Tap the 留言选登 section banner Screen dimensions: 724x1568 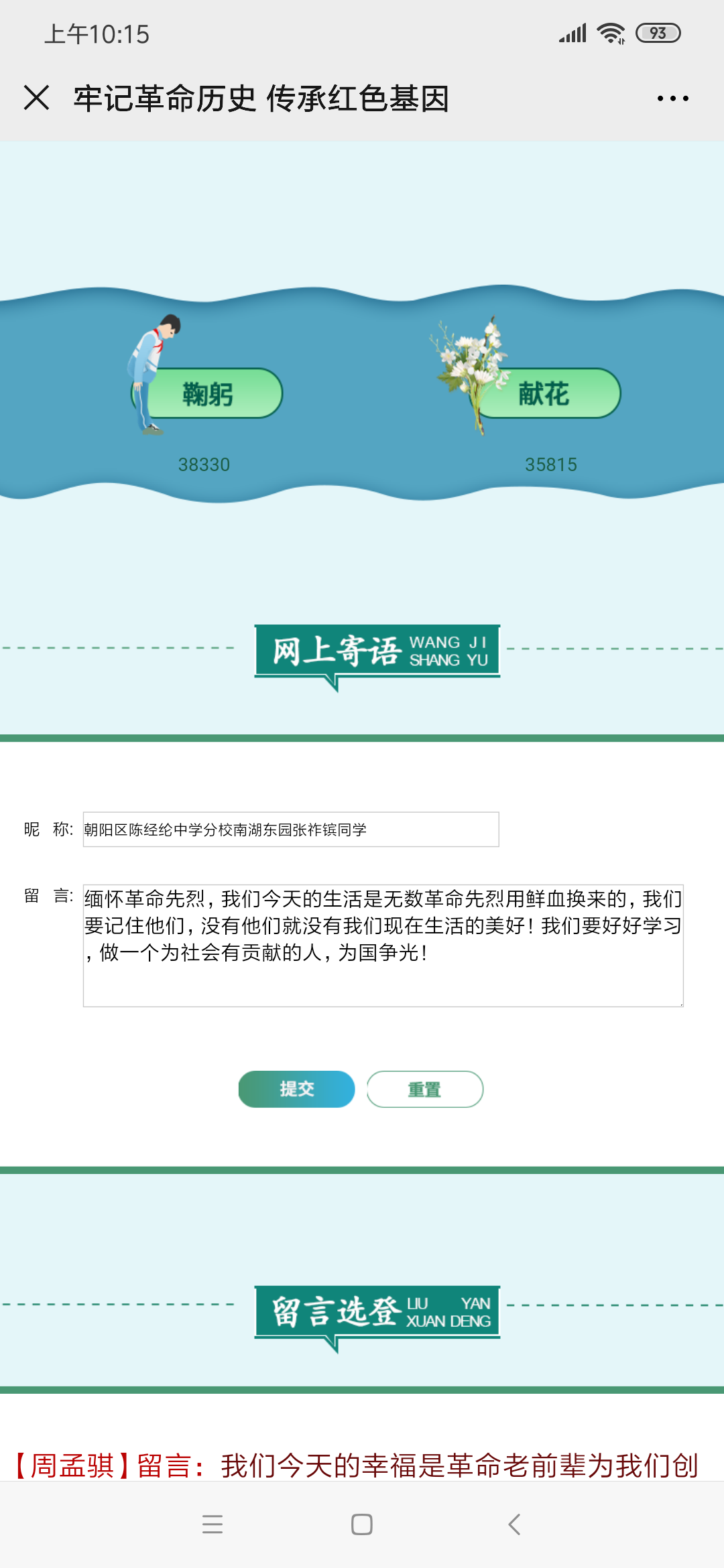tap(377, 1312)
